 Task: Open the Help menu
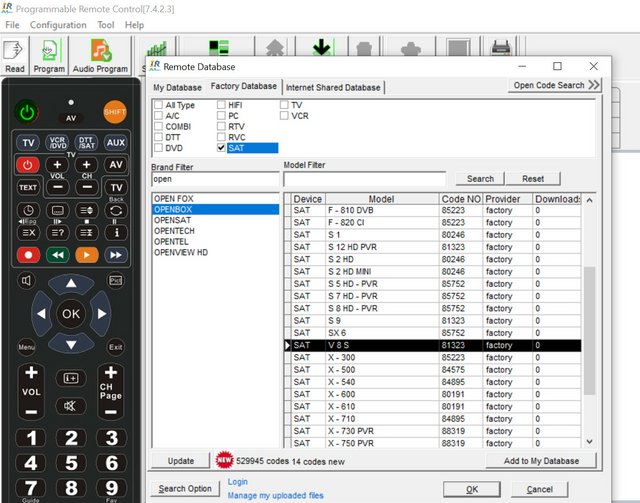[134, 25]
